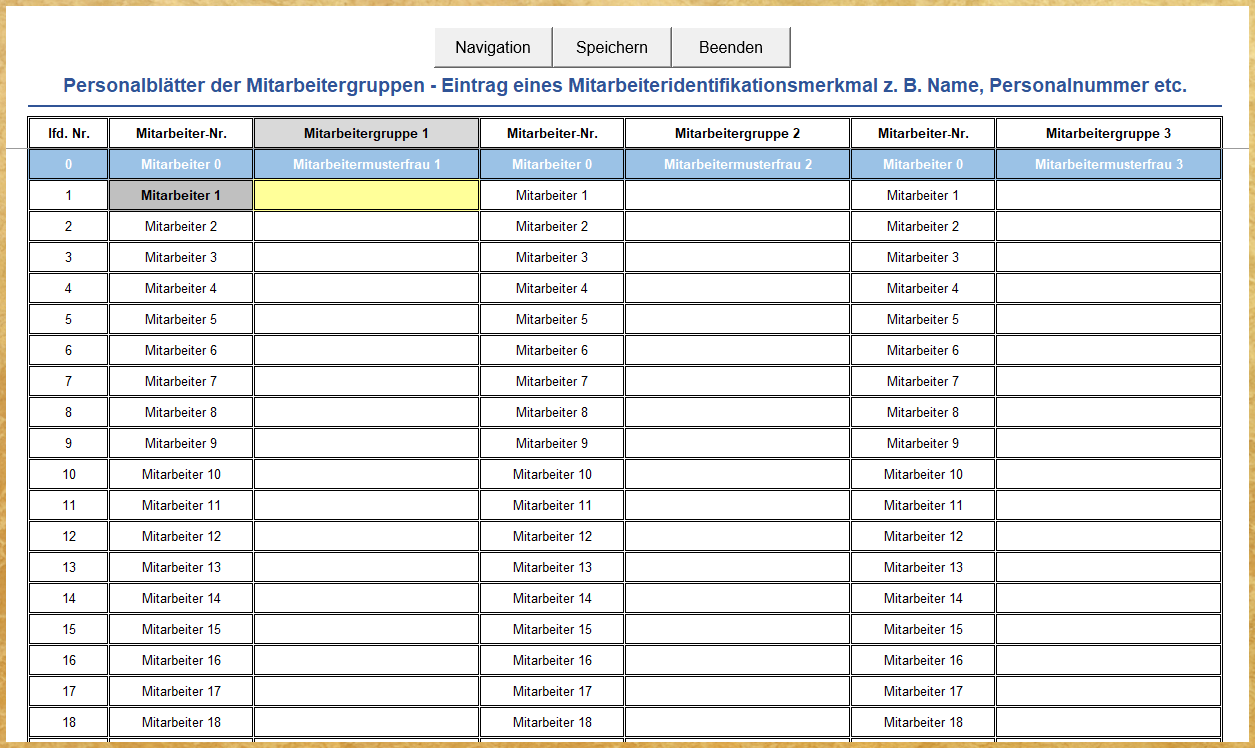Select Mitarbeiter 18 in the first group
Image resolution: width=1255 pixels, height=748 pixels.
[181, 723]
